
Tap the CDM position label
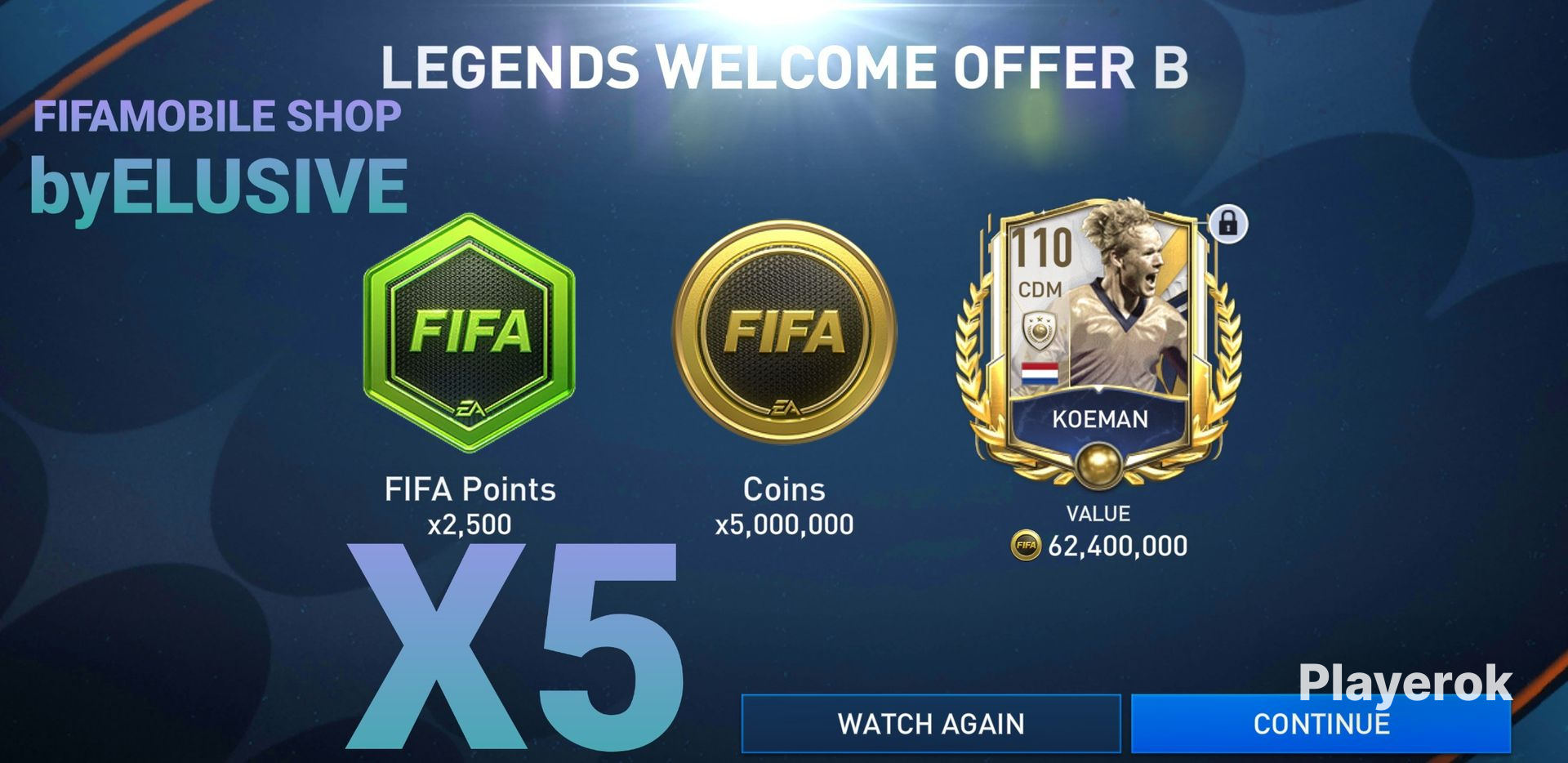point(1040,289)
